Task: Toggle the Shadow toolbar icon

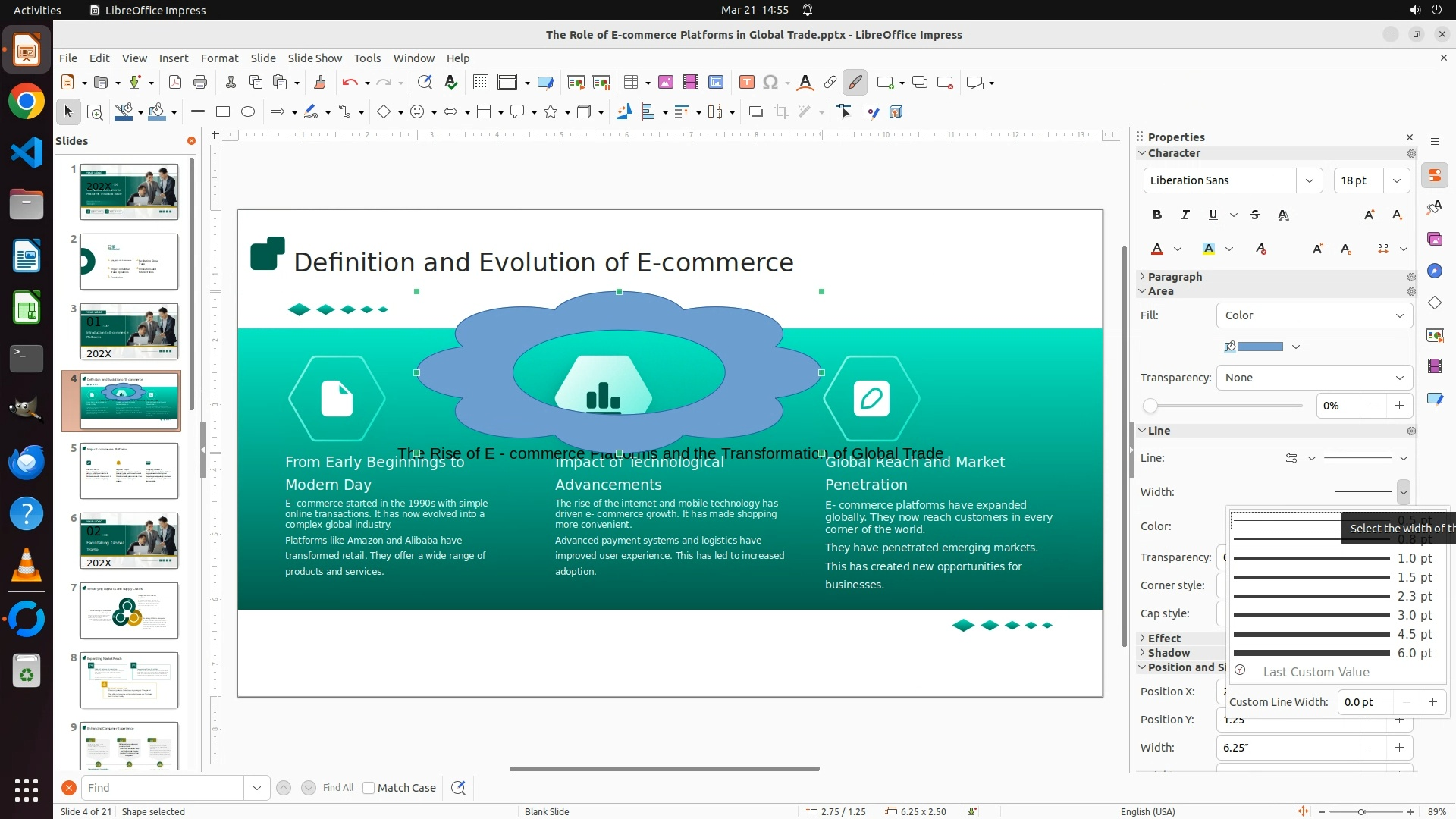Action: point(755,111)
